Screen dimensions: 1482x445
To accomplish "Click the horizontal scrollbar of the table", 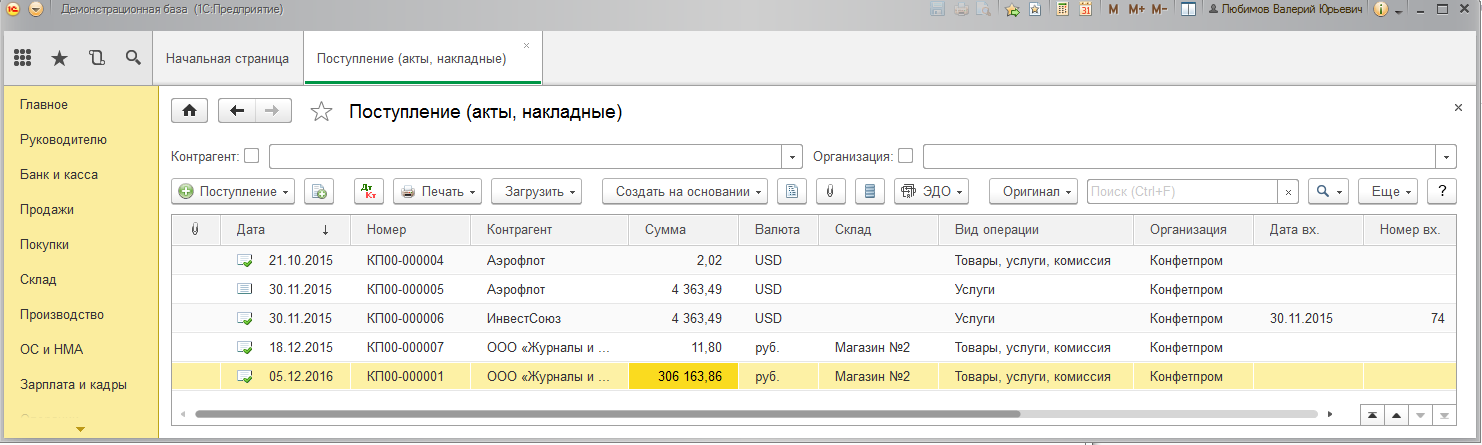I will (x=608, y=413).
